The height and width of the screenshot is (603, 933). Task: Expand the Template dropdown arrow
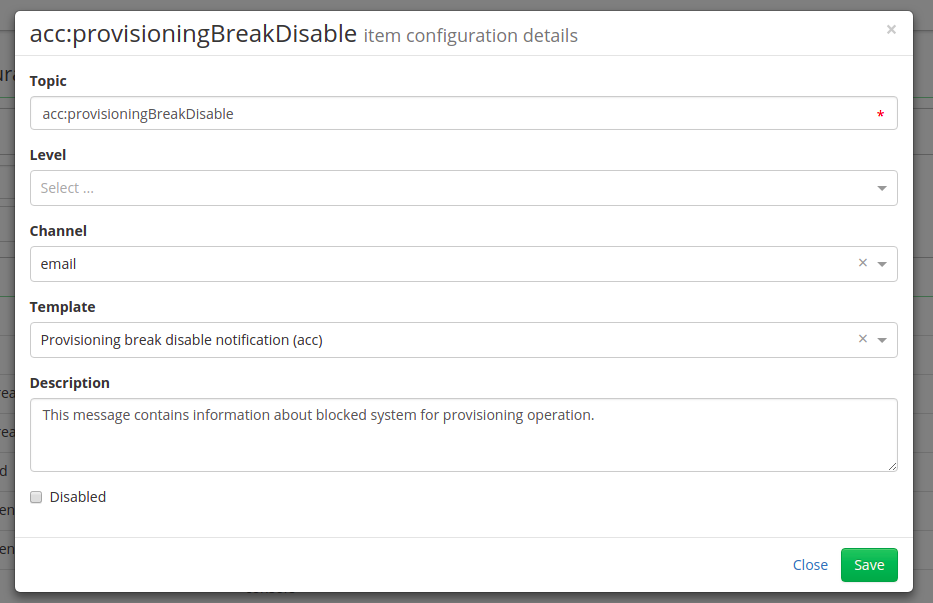pos(882,340)
